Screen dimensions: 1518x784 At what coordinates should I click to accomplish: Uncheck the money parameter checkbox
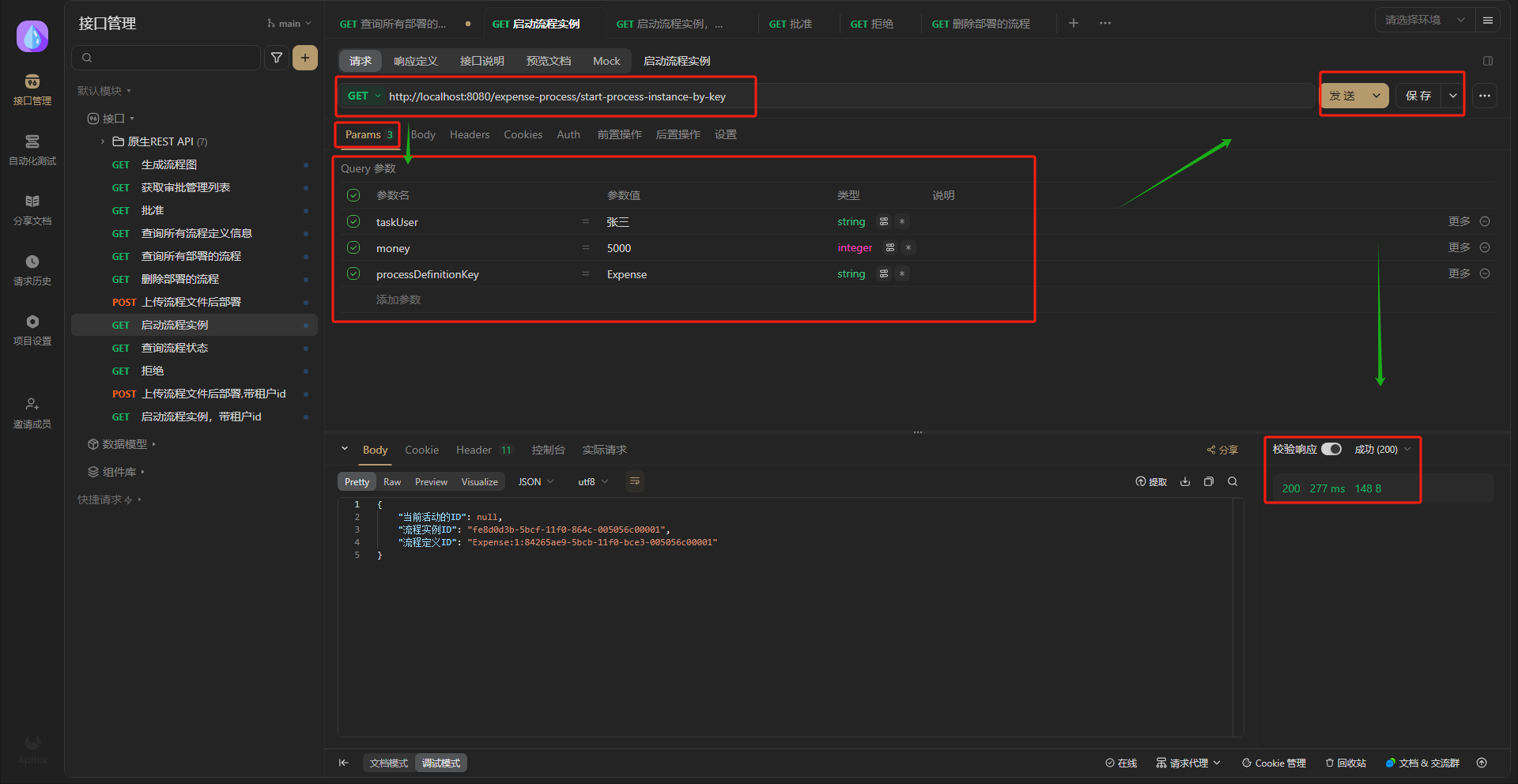(353, 247)
